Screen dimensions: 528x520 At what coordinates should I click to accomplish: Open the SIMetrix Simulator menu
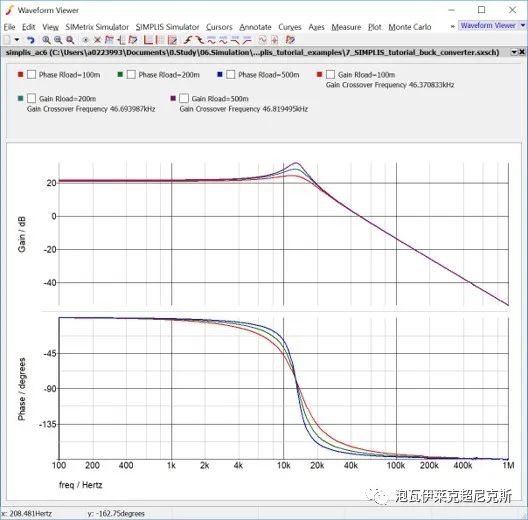click(x=97, y=27)
